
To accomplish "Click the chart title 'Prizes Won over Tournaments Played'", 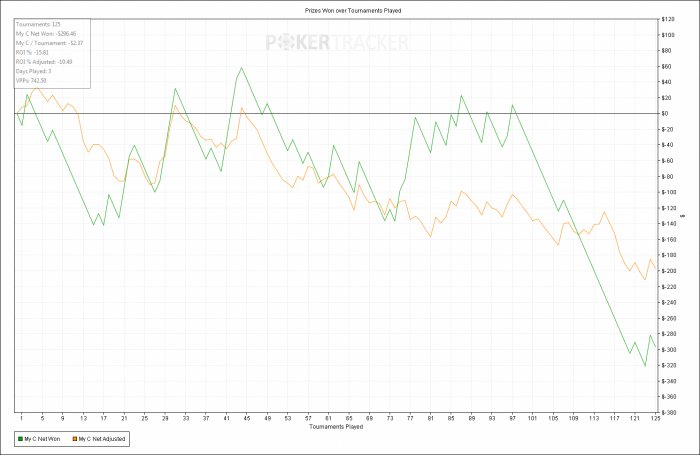I will [353, 10].
